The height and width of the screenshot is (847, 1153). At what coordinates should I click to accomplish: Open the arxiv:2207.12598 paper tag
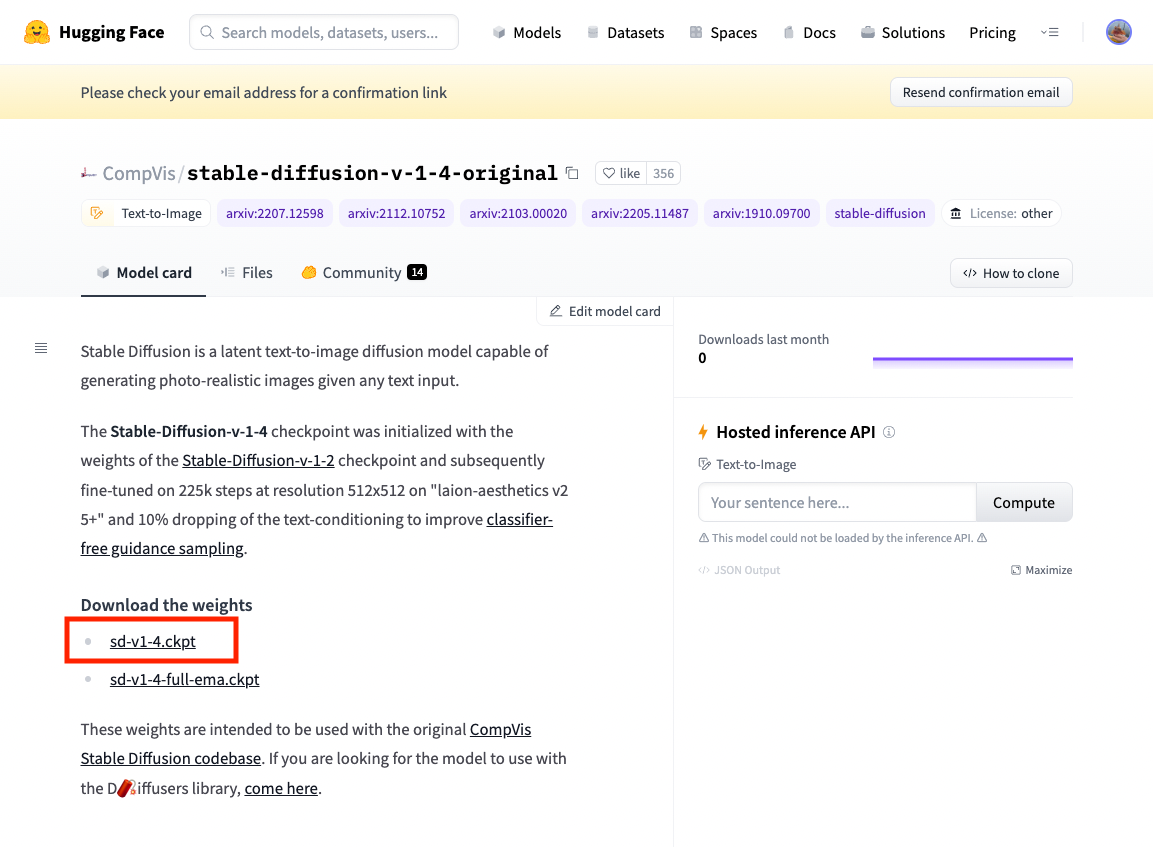click(x=274, y=213)
